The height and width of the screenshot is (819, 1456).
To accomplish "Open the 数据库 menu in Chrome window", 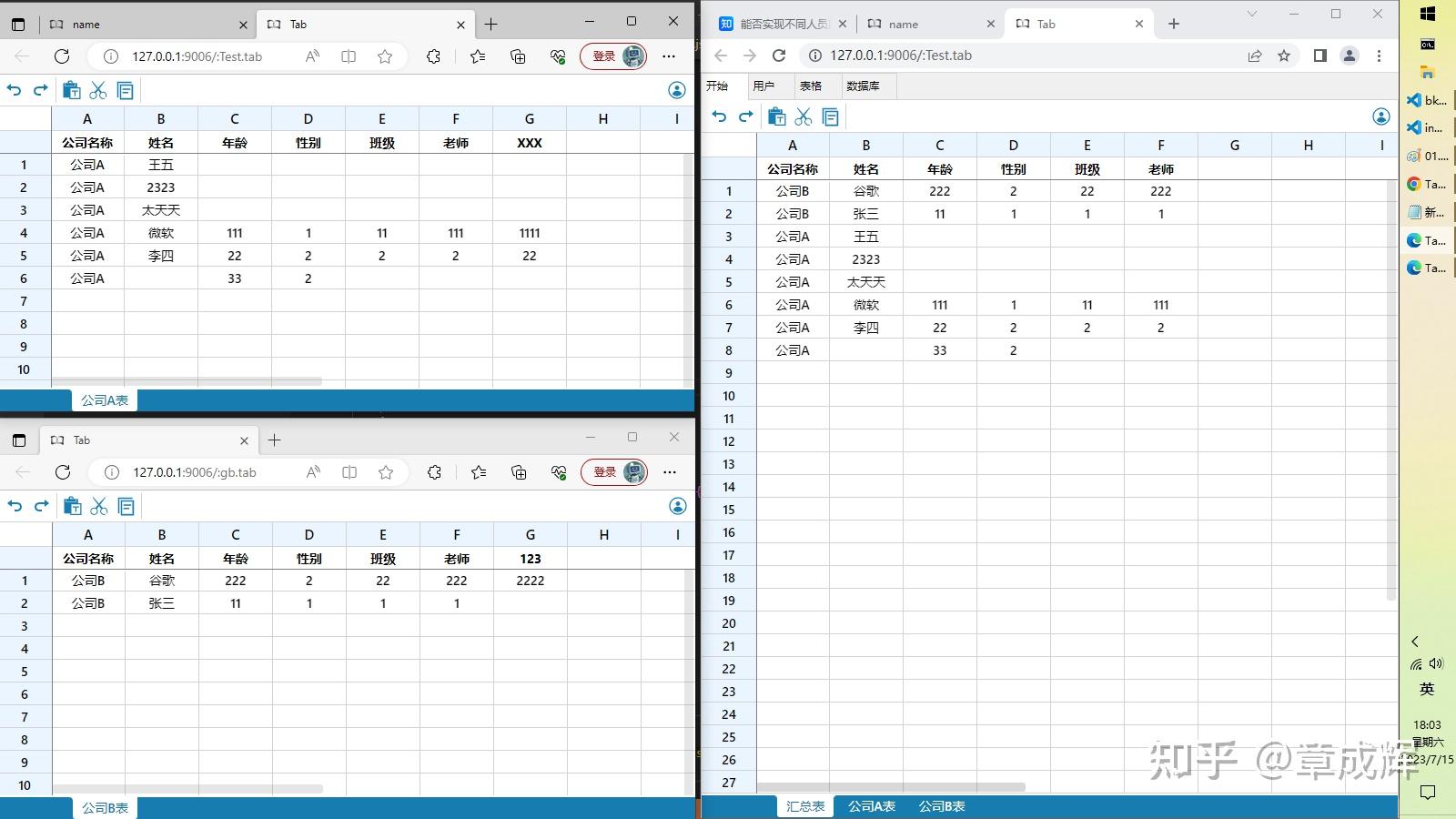I will click(863, 86).
